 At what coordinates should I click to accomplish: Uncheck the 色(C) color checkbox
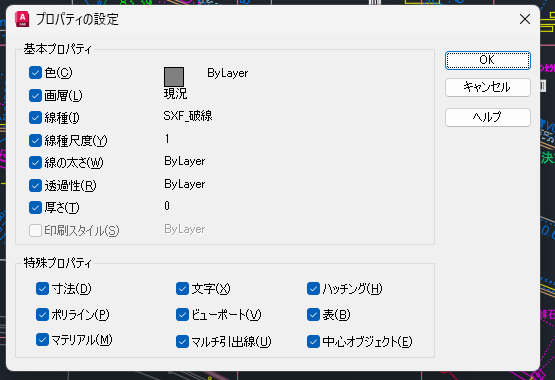(x=35, y=73)
